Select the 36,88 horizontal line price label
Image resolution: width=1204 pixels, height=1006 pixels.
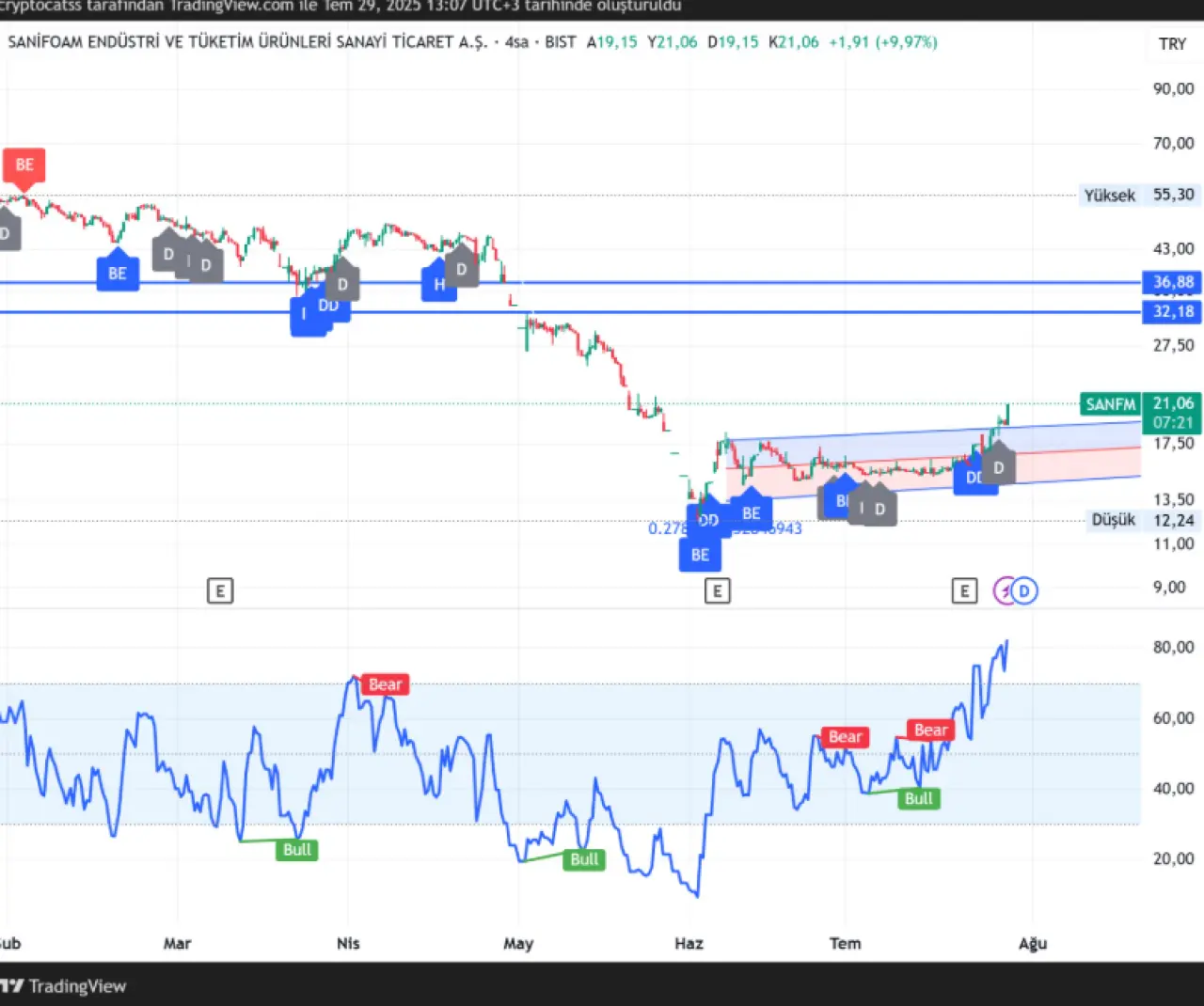1173,282
